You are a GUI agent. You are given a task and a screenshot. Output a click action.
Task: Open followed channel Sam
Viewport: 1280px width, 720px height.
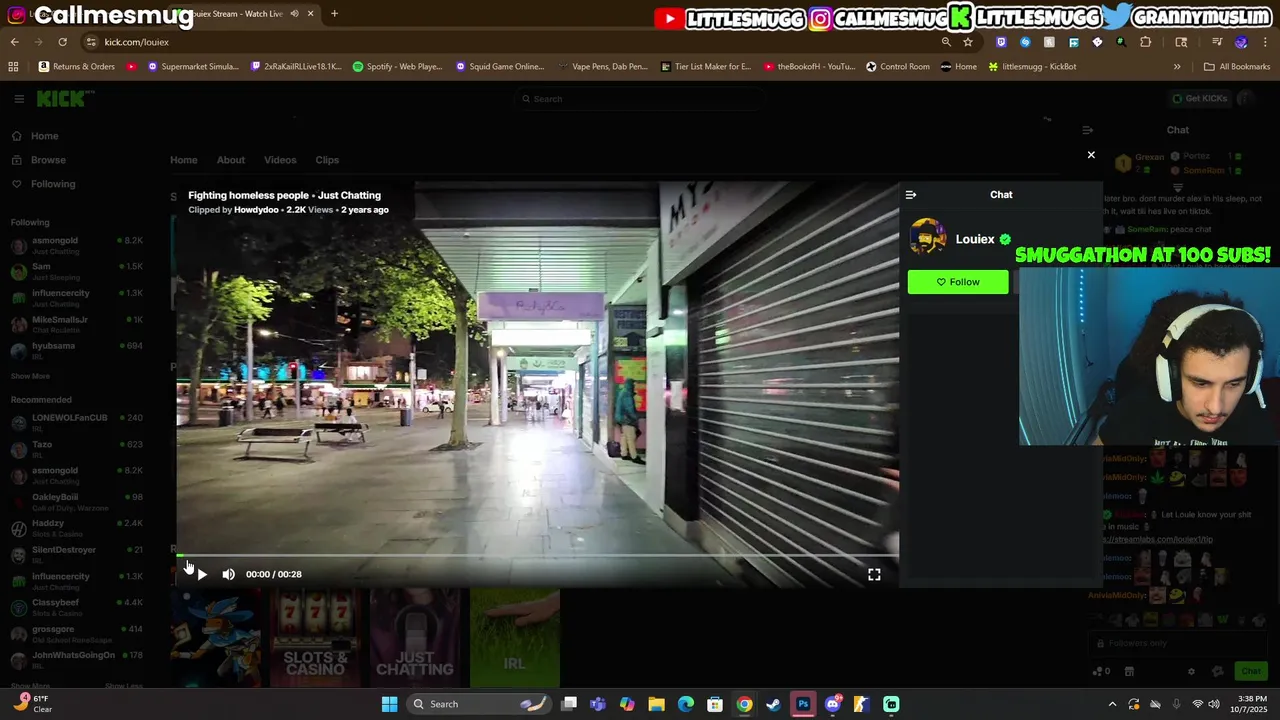[x=78, y=271]
